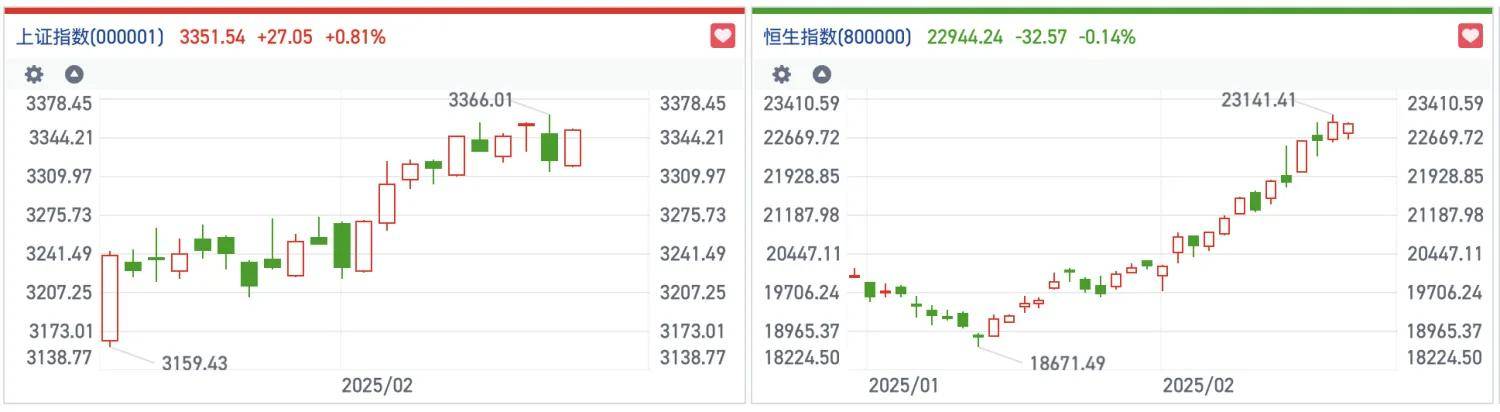Click the 上证指数 price 3351.54 text
Image resolution: width=1500 pixels, height=412 pixels.
click(x=212, y=37)
